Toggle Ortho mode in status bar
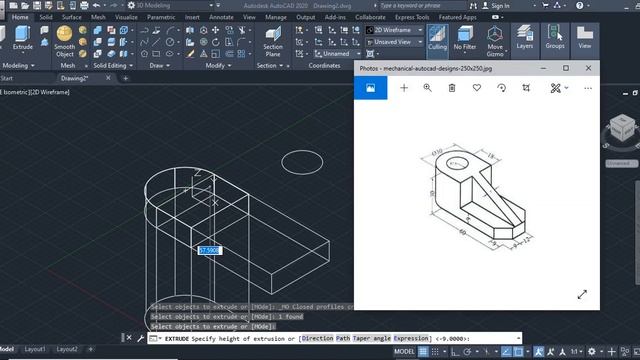 pyautogui.click(x=455, y=351)
